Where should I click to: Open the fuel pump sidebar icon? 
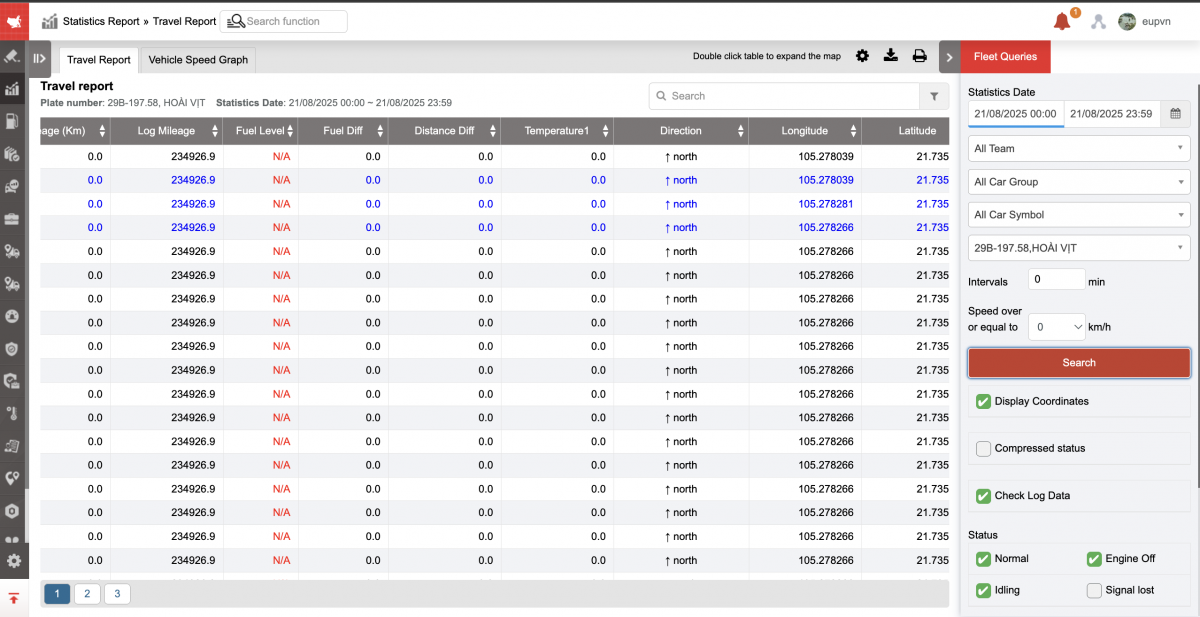click(x=13, y=121)
